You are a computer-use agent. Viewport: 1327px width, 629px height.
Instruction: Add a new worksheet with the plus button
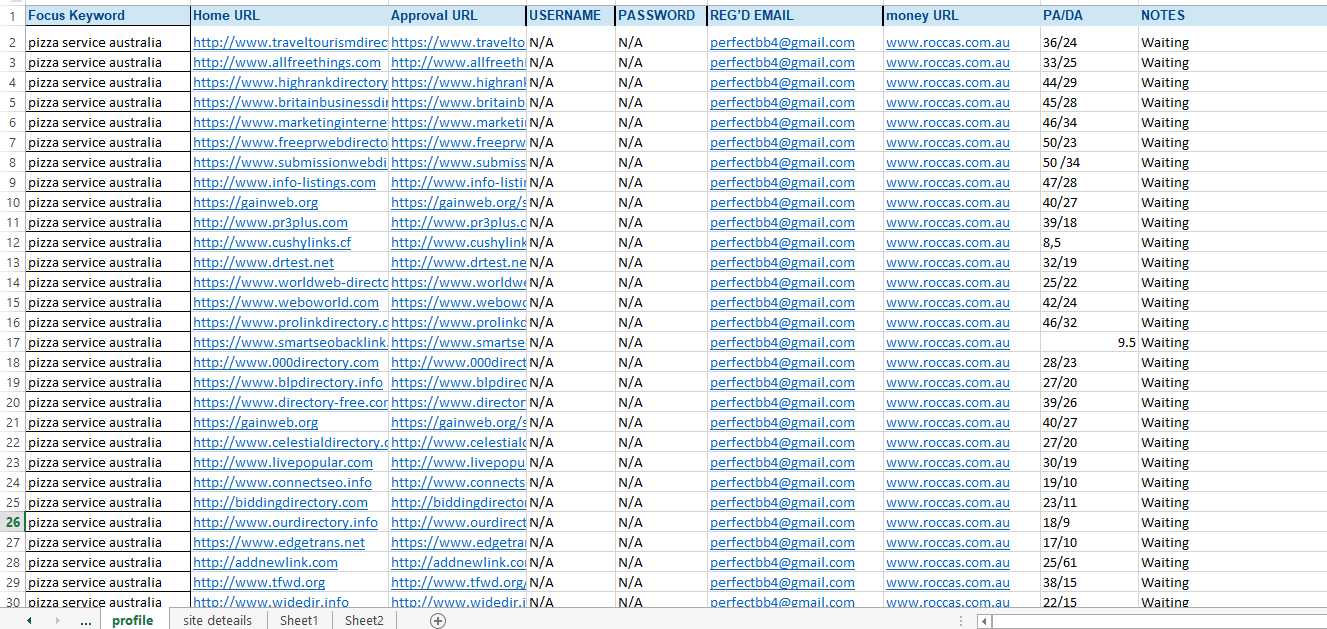coord(437,620)
